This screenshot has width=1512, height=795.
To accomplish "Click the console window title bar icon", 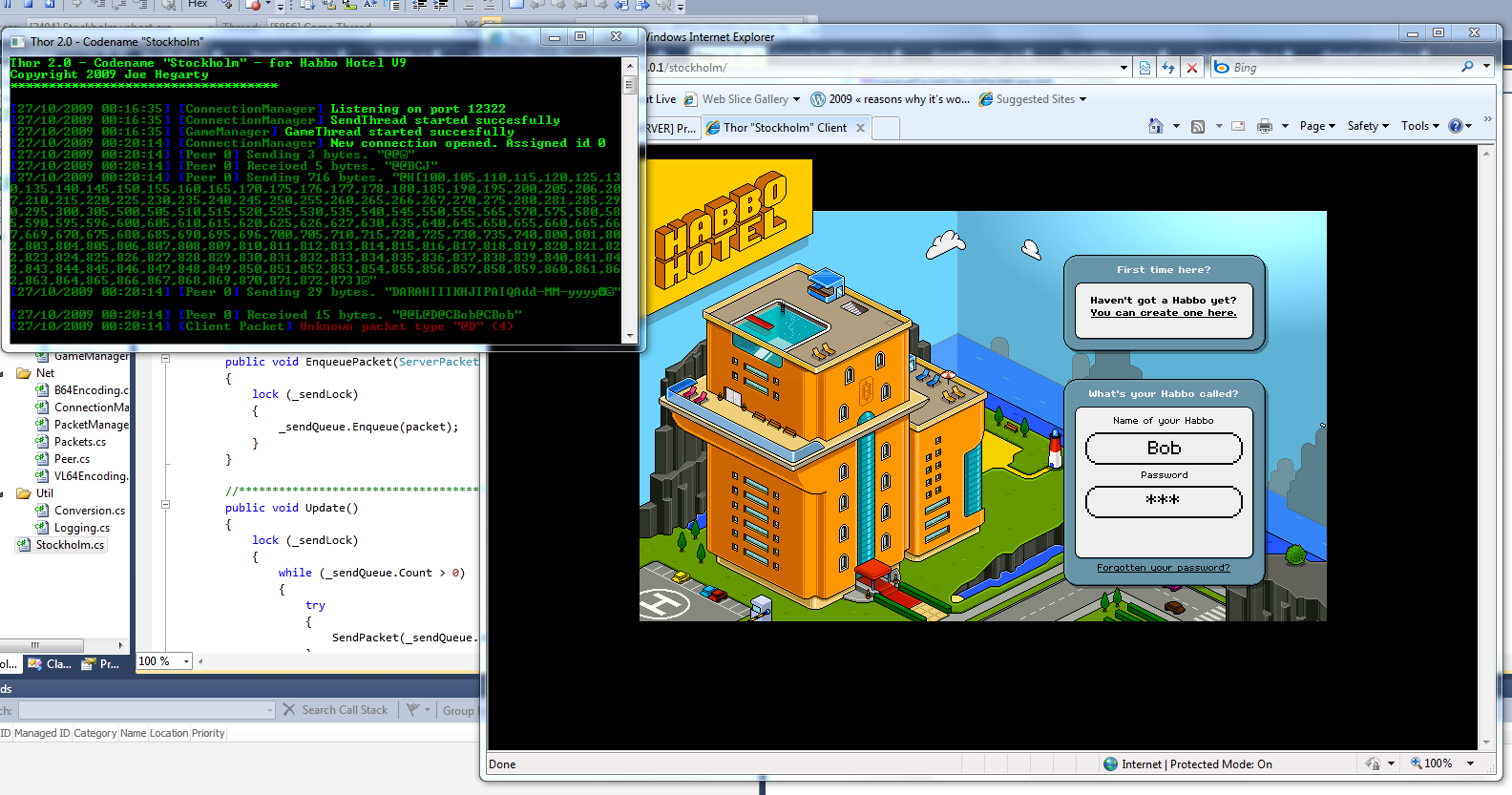I will (18, 41).
